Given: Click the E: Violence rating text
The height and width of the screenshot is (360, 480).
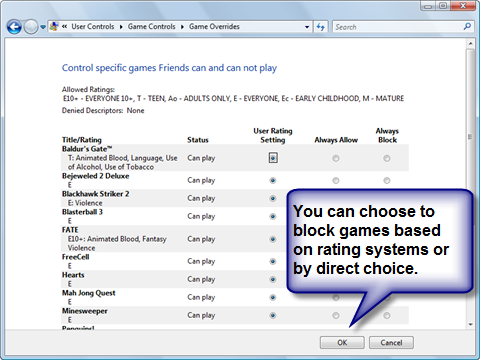Looking at the screenshot, I should click(x=85, y=203).
